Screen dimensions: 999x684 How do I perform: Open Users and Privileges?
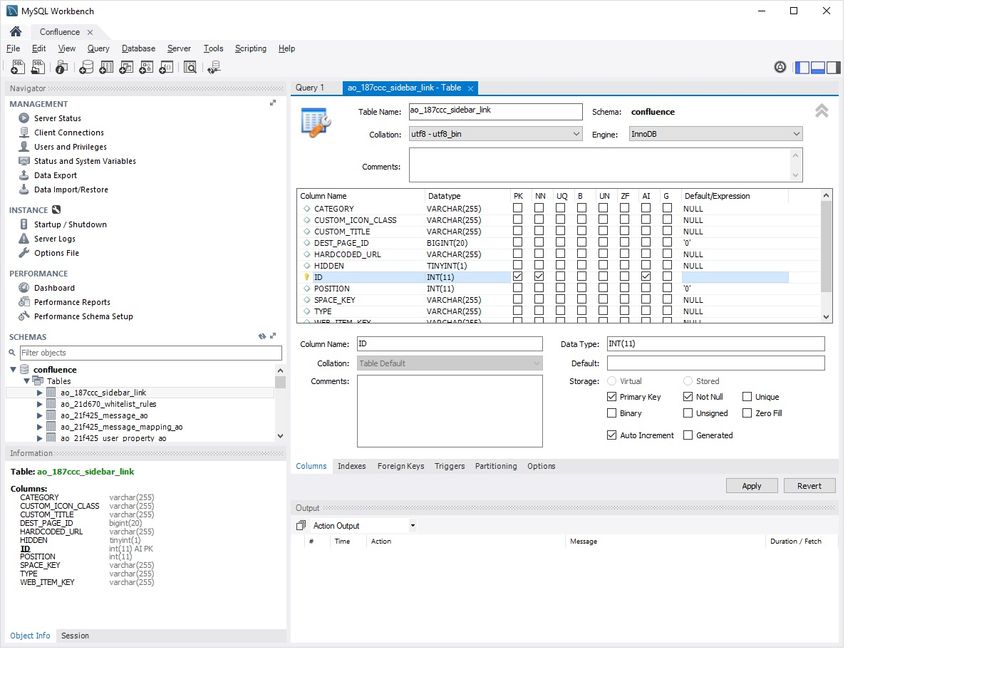pyautogui.click(x=70, y=147)
